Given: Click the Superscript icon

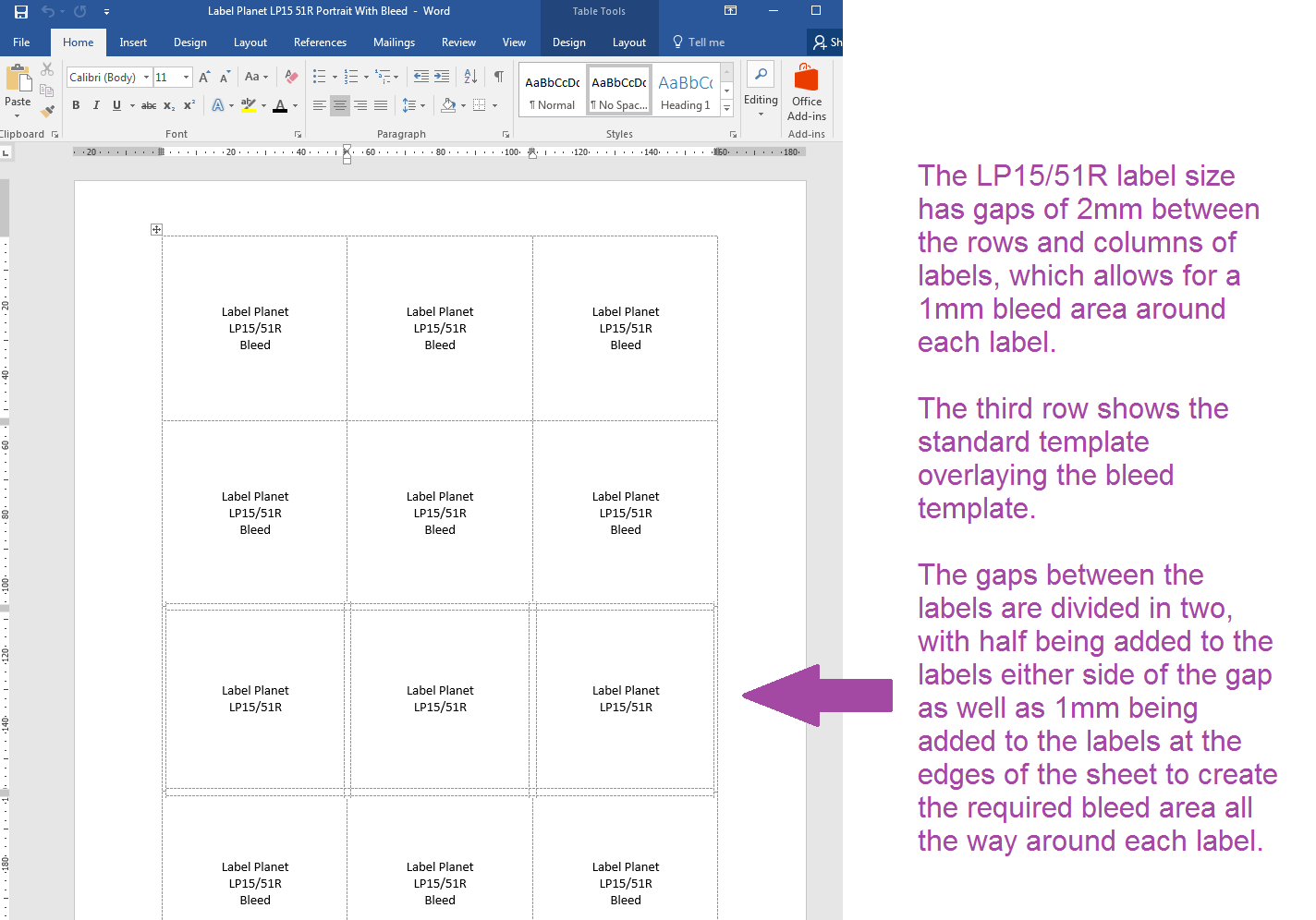Looking at the screenshot, I should coord(188,105).
